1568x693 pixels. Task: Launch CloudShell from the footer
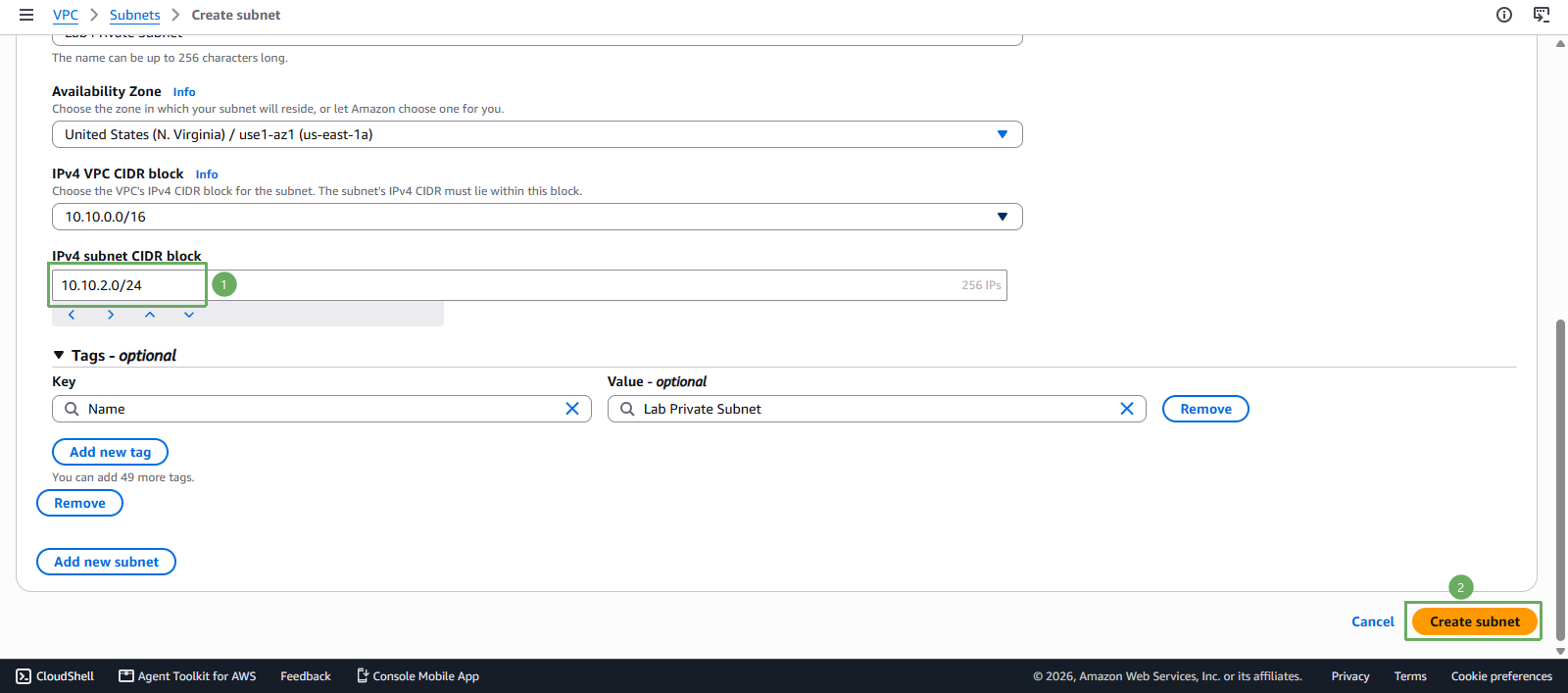(x=56, y=676)
